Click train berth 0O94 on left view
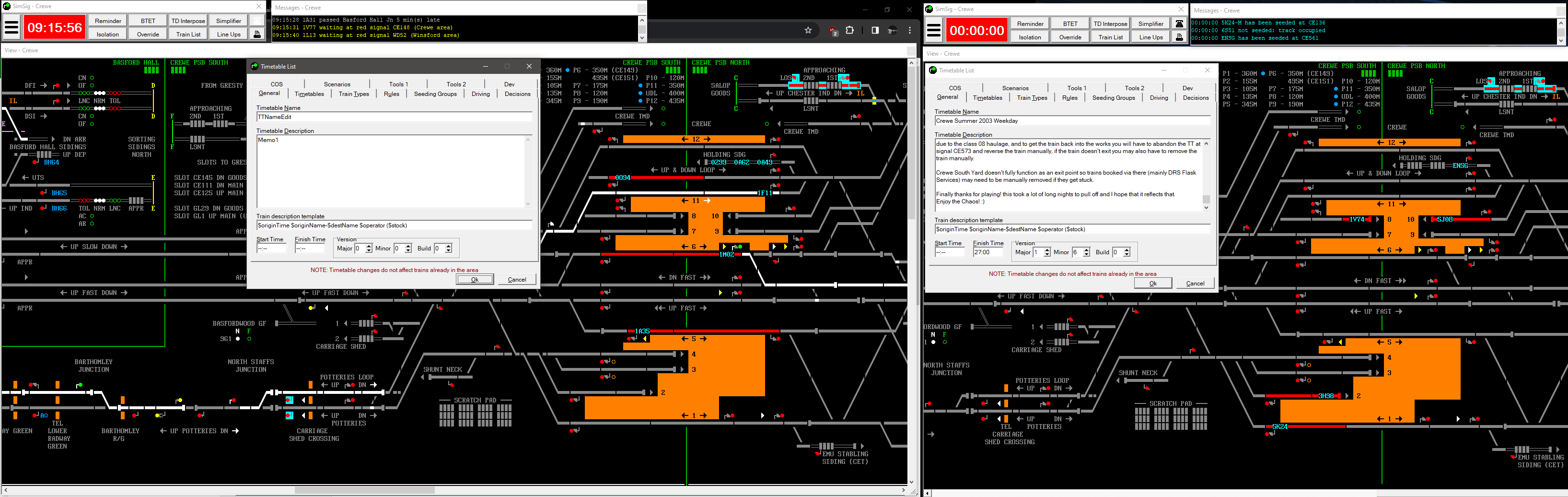The height and width of the screenshot is (497, 1568). (x=623, y=178)
